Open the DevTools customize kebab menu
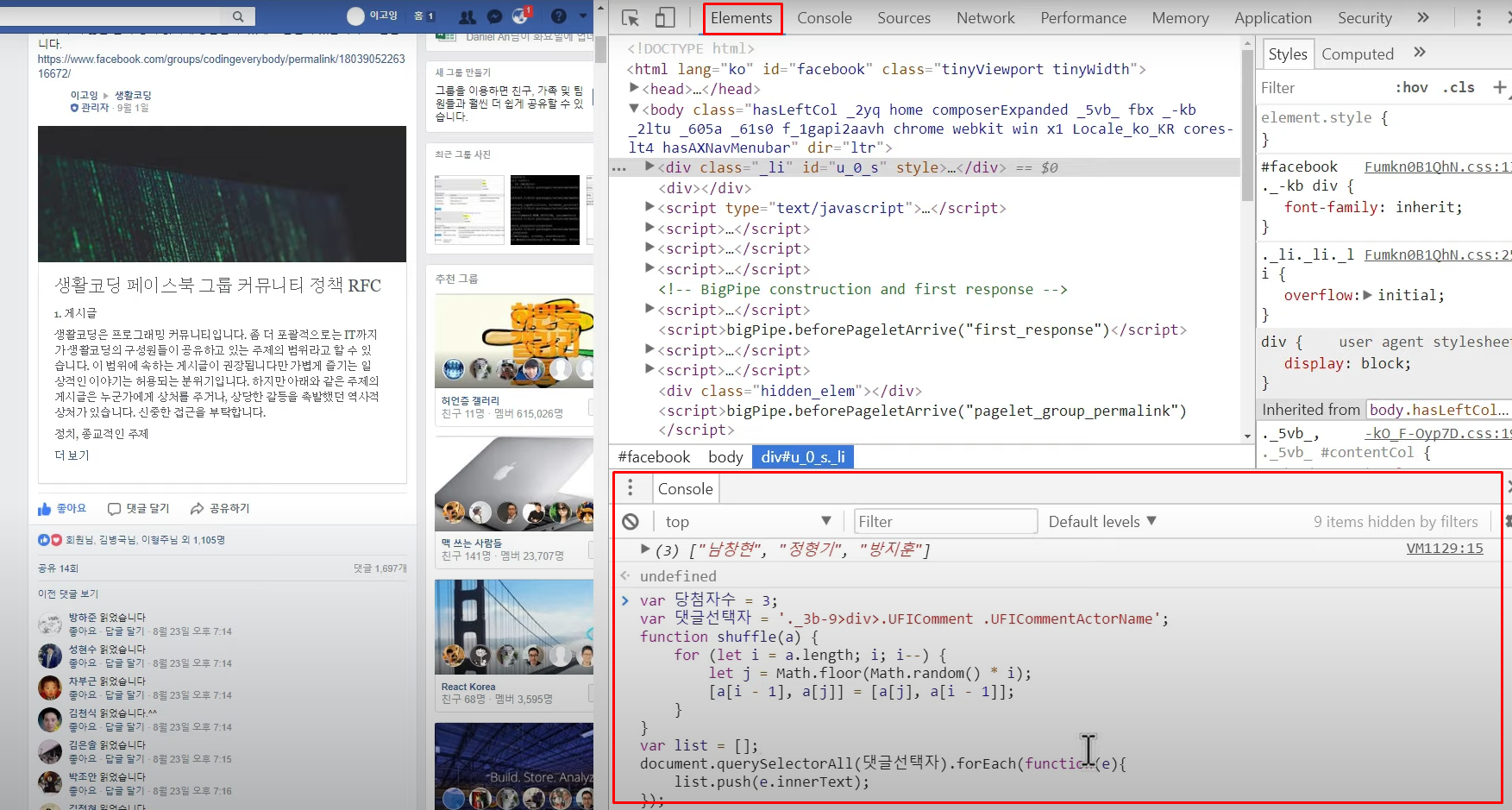 click(1478, 18)
